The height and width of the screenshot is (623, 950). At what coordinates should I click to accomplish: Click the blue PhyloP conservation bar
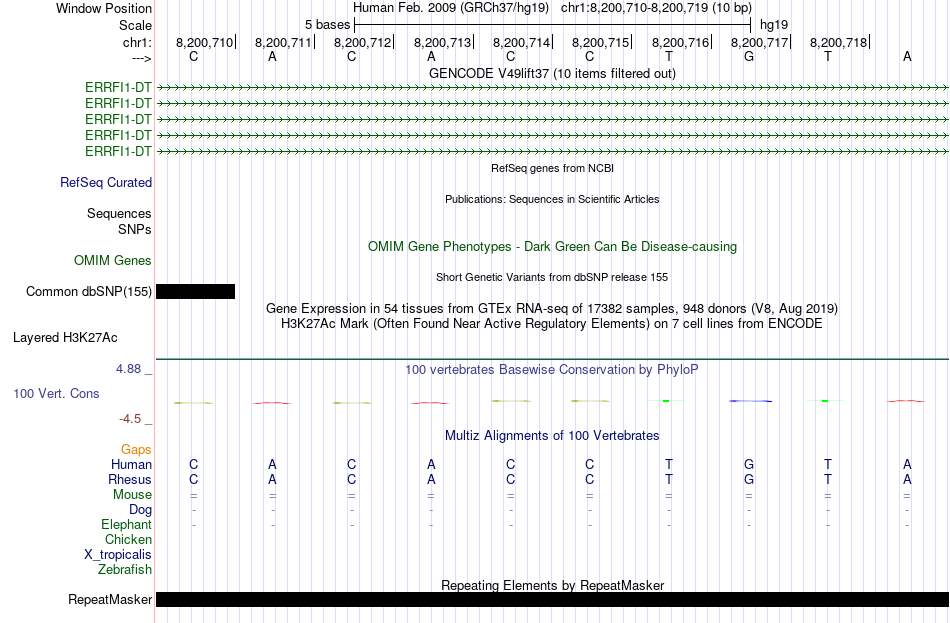click(x=751, y=401)
